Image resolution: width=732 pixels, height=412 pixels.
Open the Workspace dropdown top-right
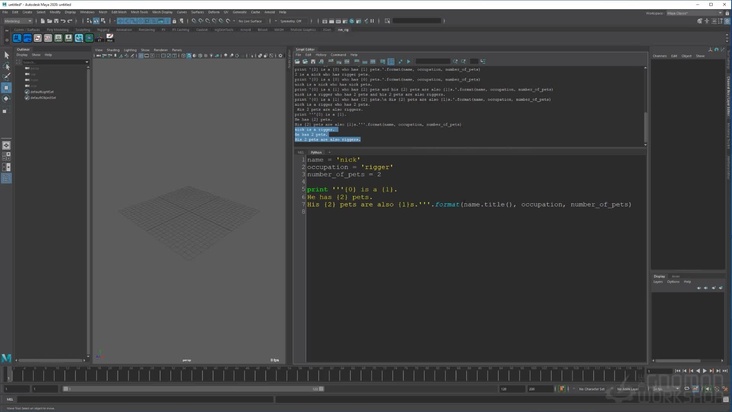pos(694,13)
